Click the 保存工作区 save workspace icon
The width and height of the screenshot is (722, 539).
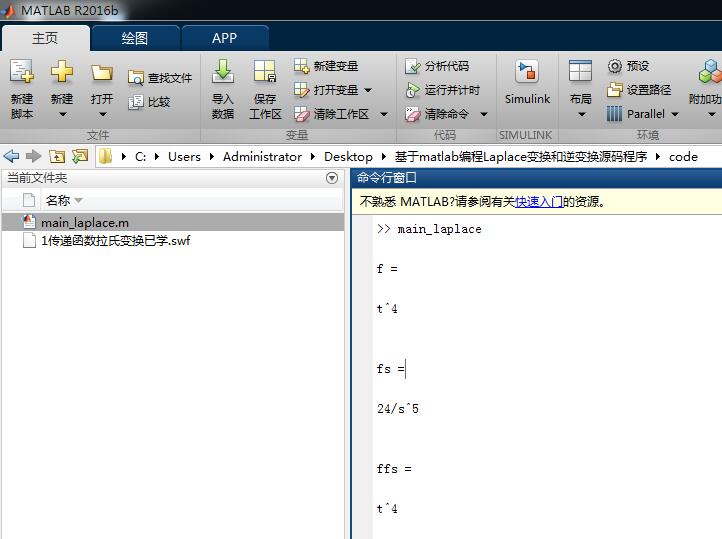tap(265, 71)
